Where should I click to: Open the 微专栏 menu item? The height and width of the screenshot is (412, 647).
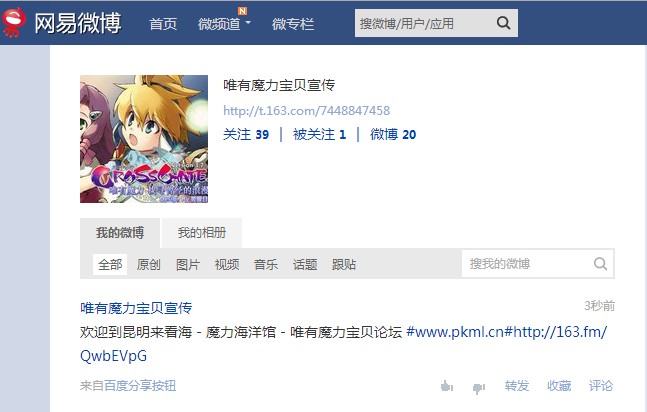tap(293, 24)
